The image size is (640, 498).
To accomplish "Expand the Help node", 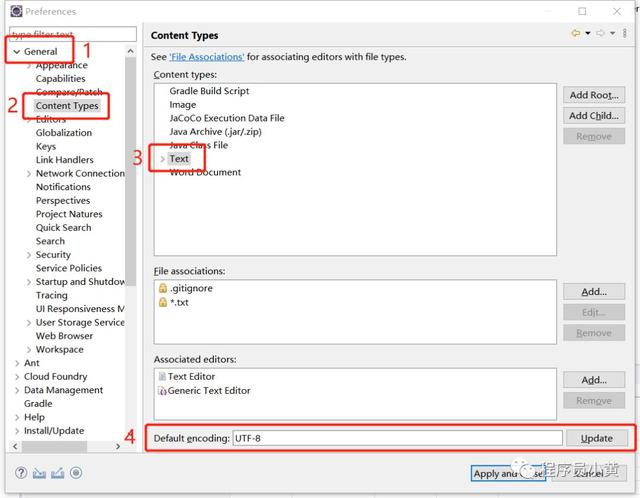I will [17, 417].
